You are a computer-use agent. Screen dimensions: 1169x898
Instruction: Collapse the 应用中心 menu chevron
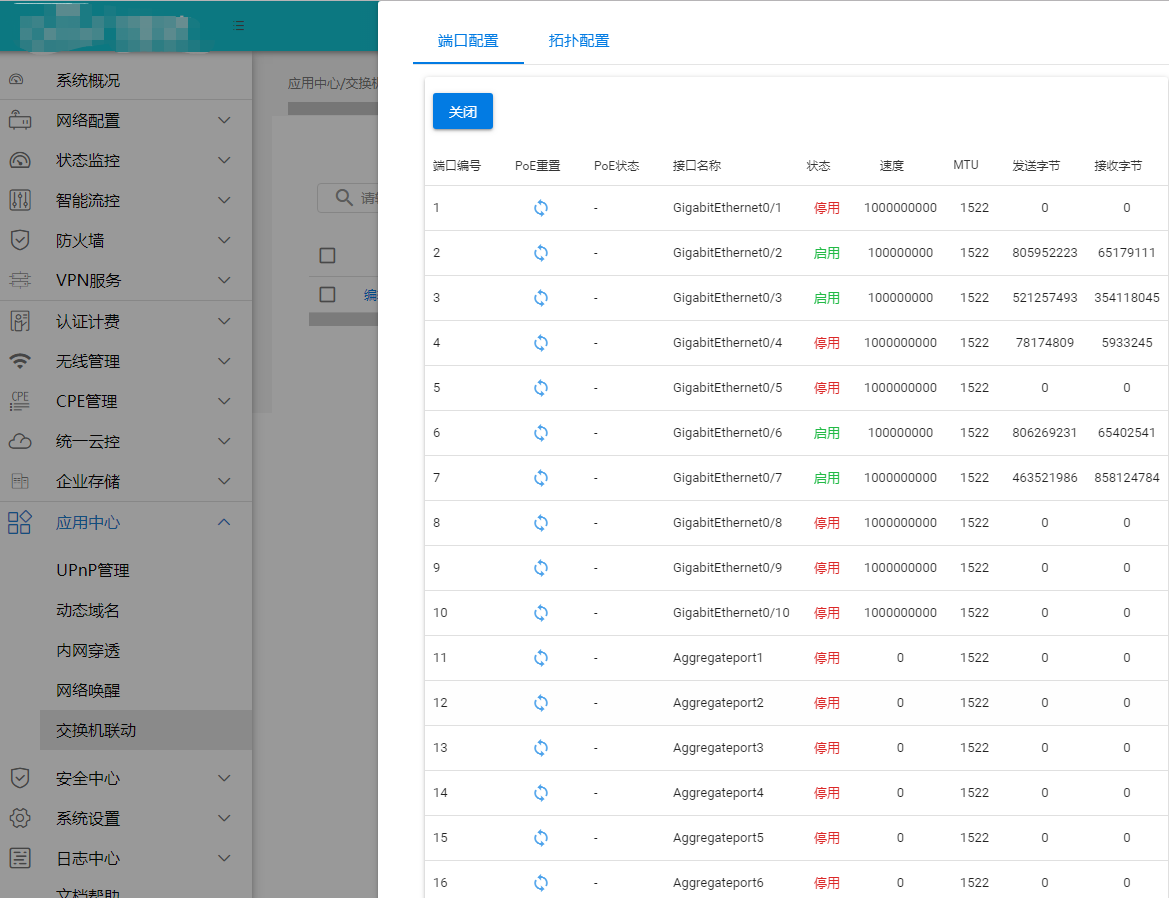click(224, 522)
